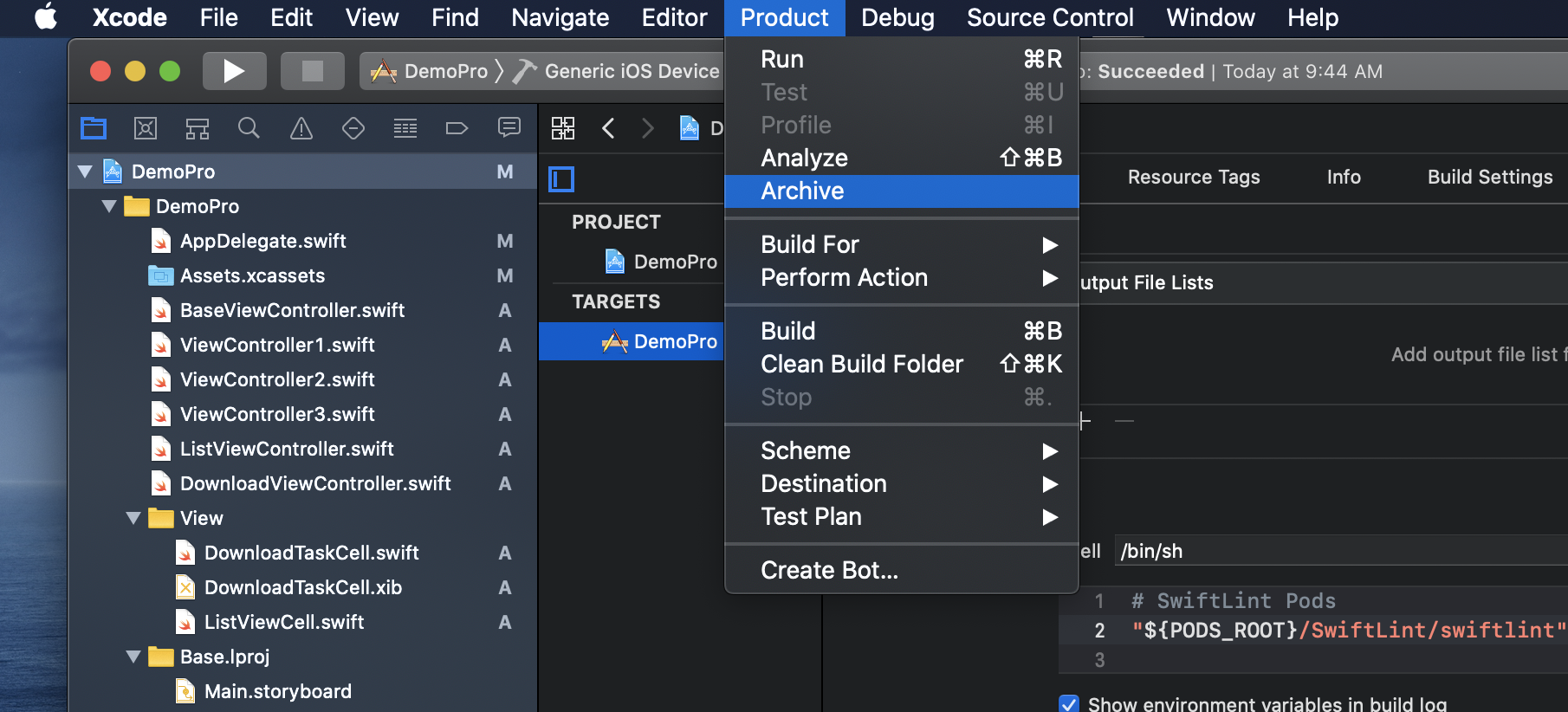Screen dimensions: 1568x712
Task: Choose Archive from the Product menu
Action: pos(802,191)
